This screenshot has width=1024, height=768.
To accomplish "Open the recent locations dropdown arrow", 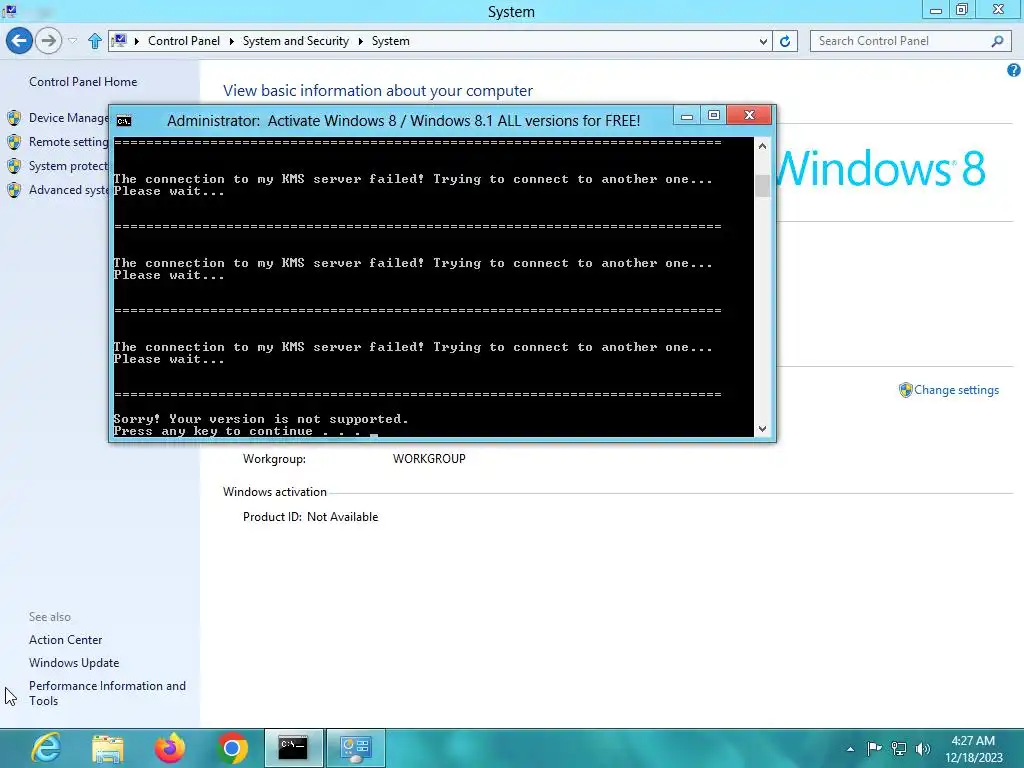I will (x=72, y=41).
